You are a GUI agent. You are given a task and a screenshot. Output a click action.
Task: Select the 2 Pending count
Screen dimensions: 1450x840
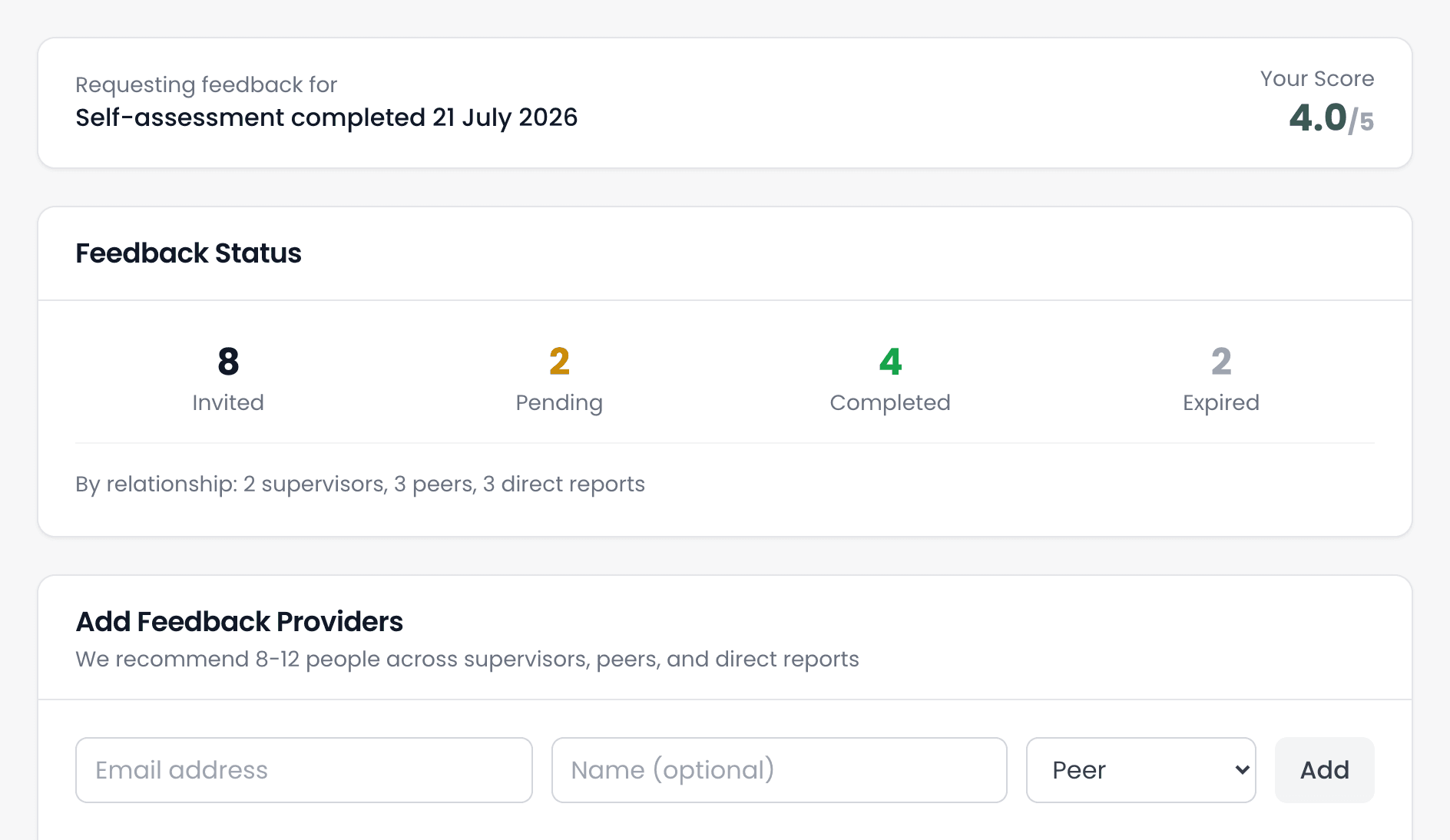(559, 362)
